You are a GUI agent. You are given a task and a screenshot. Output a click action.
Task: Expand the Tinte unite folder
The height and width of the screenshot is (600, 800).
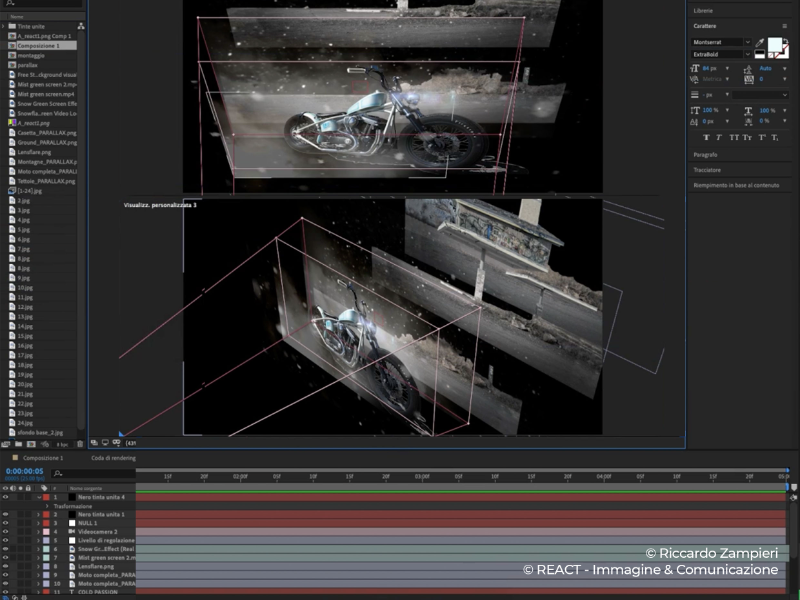tap(3, 26)
